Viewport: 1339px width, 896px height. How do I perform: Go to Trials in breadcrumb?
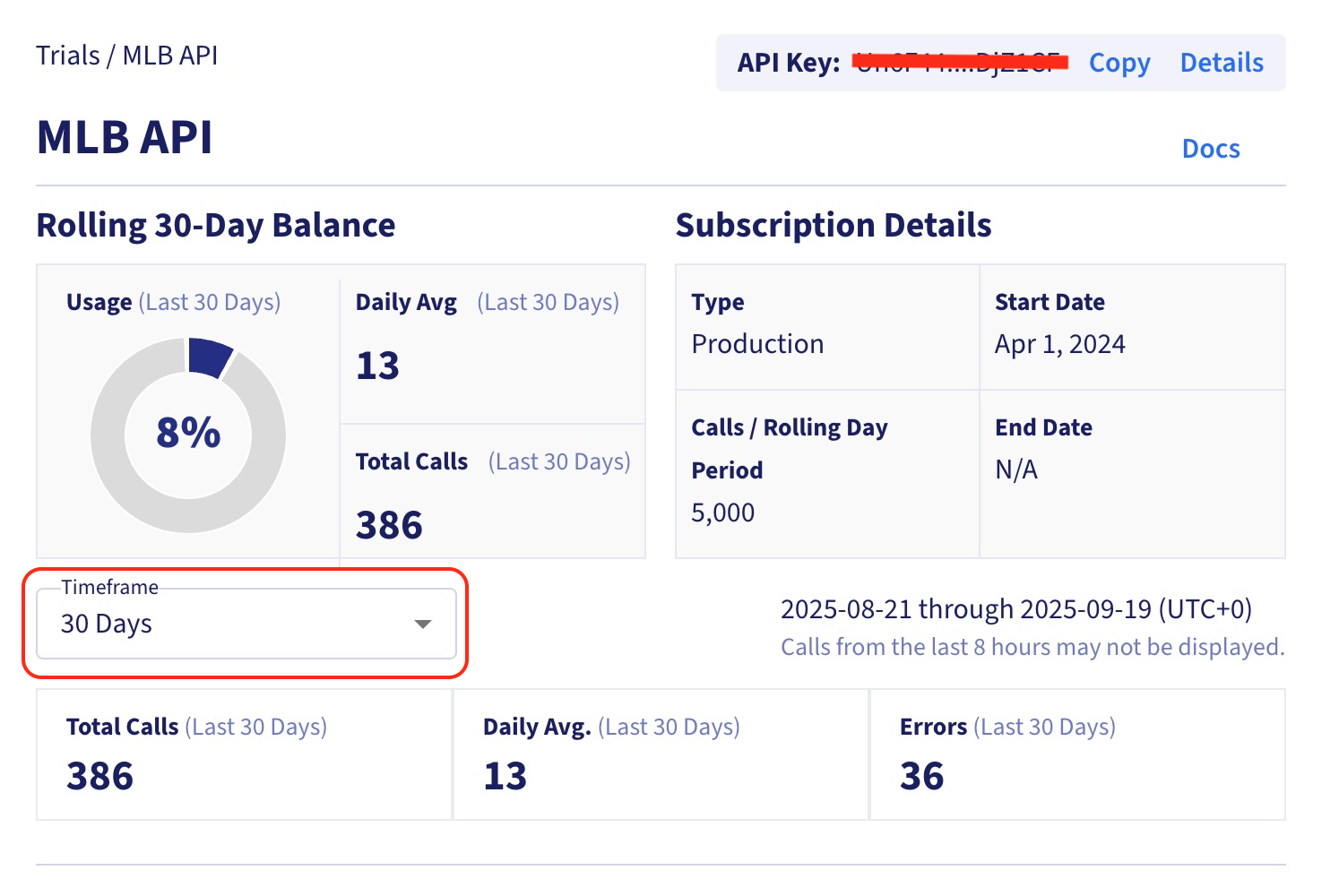coord(68,56)
